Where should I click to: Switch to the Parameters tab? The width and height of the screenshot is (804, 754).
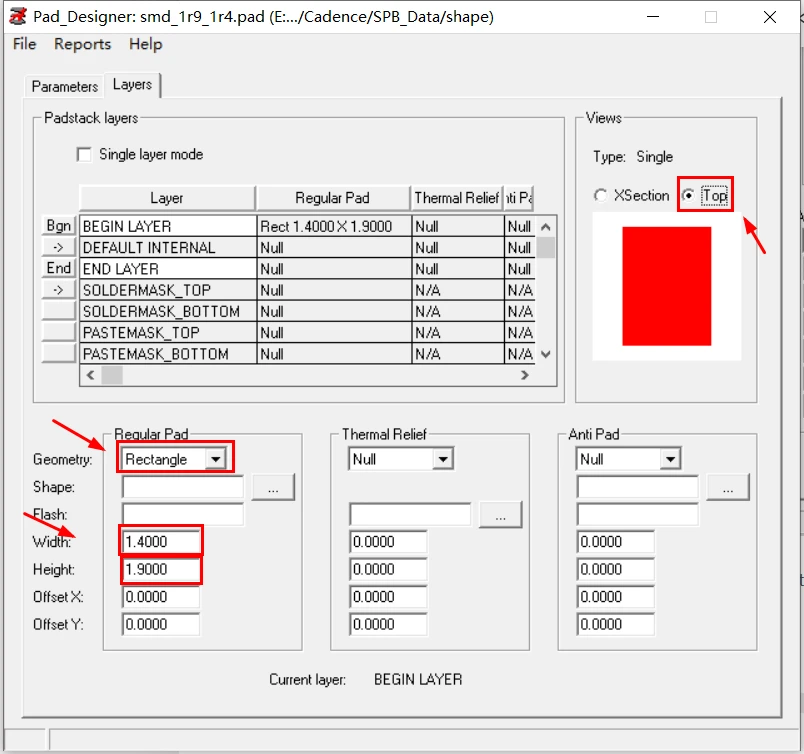click(65, 86)
